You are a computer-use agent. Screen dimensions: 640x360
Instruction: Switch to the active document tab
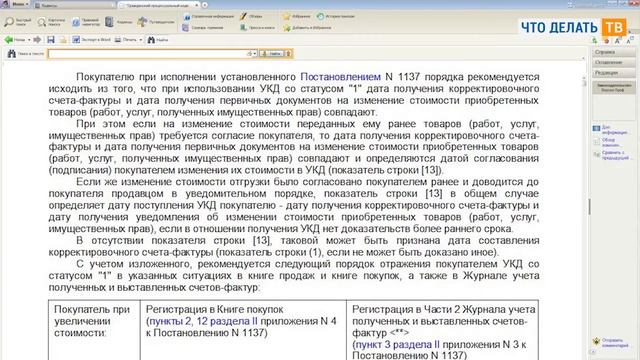(x=157, y=5)
